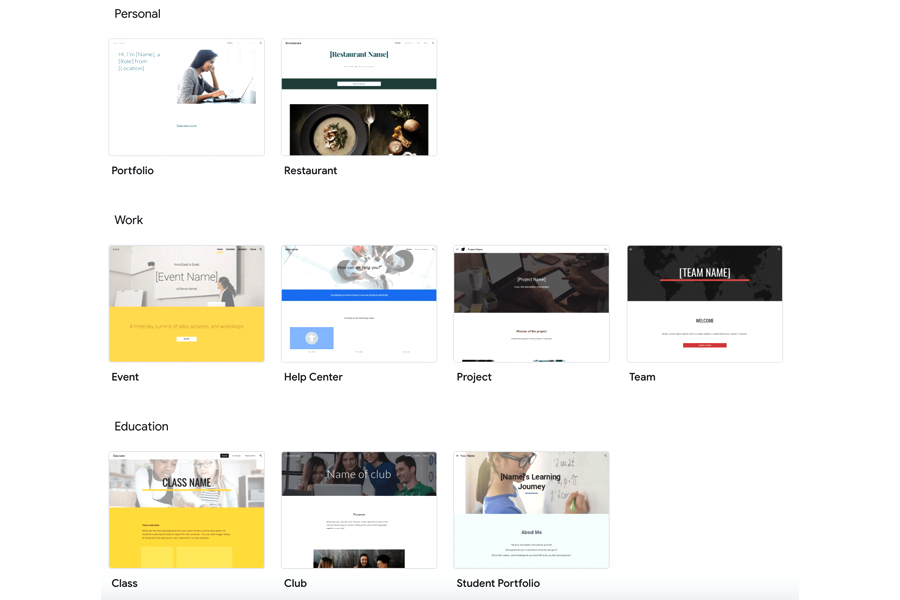Open the Class template thumbnail
The image size is (900, 600).
coord(186,510)
